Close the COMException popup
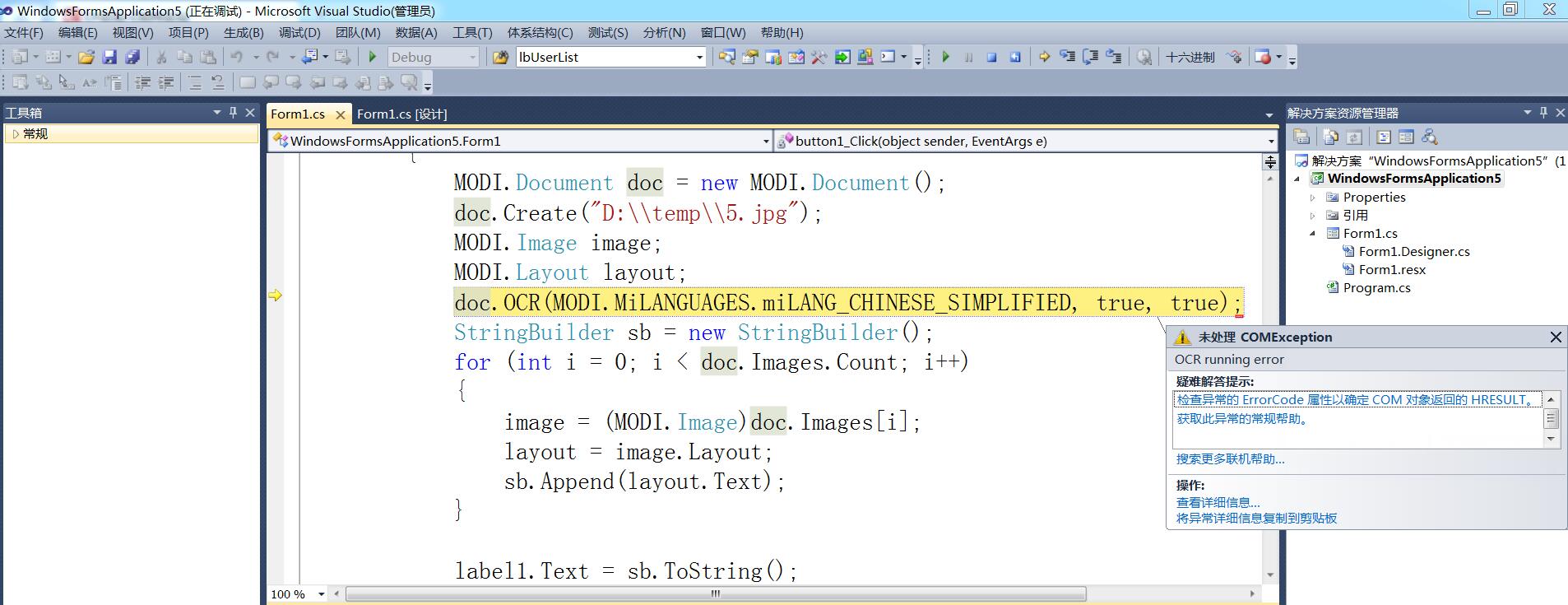The width and height of the screenshot is (1568, 605). [1556, 337]
